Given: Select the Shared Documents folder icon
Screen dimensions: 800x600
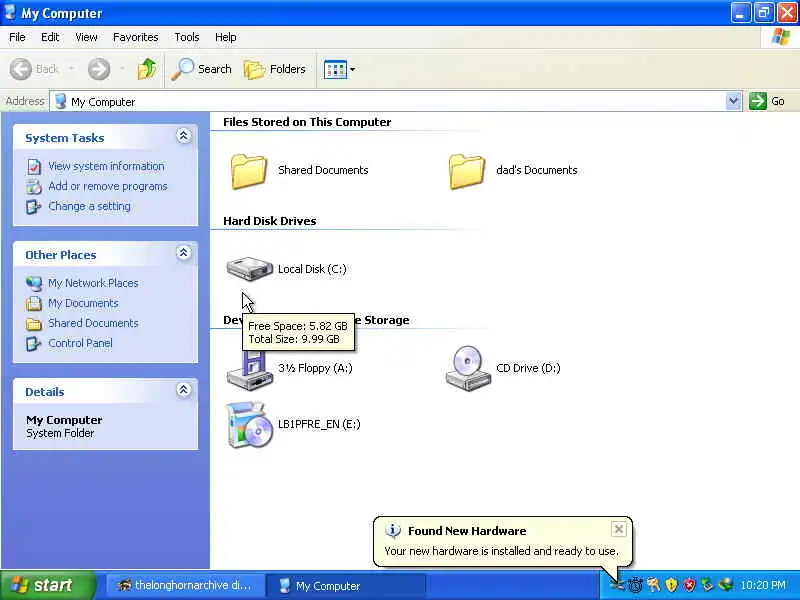Looking at the screenshot, I should coord(249,171).
